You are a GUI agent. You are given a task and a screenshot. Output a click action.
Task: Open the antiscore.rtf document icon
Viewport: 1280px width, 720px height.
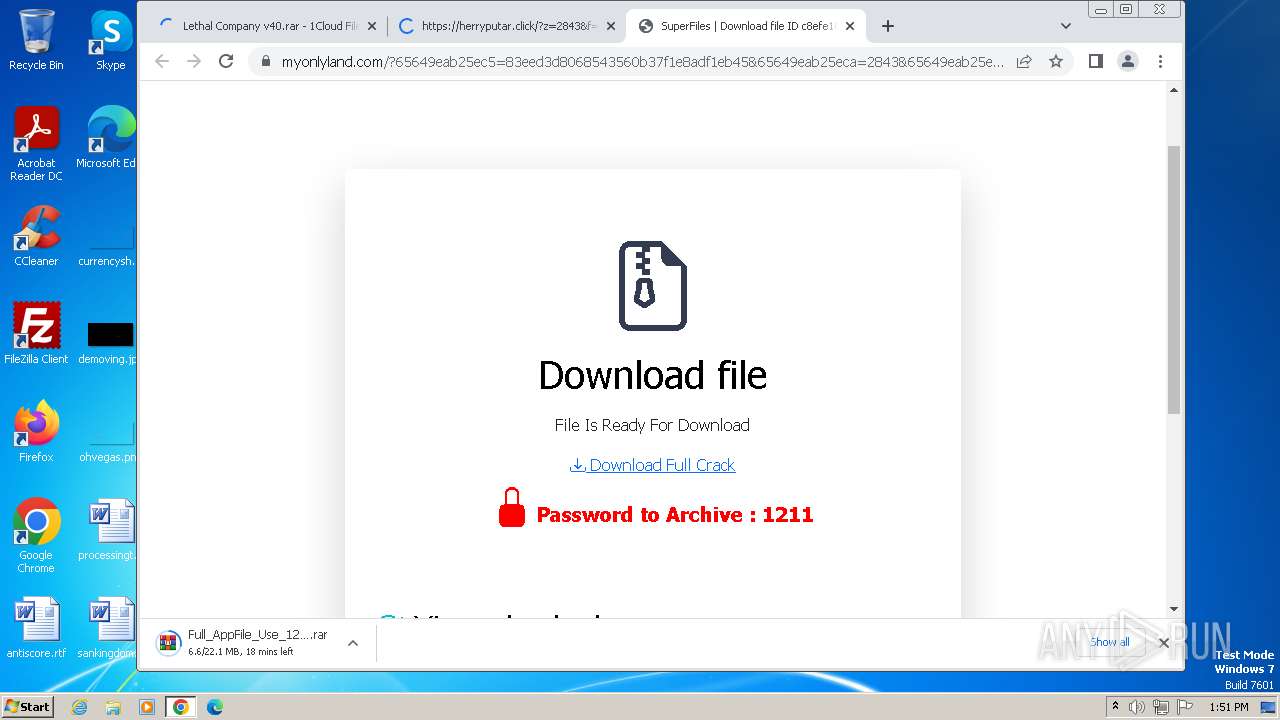tap(36, 628)
